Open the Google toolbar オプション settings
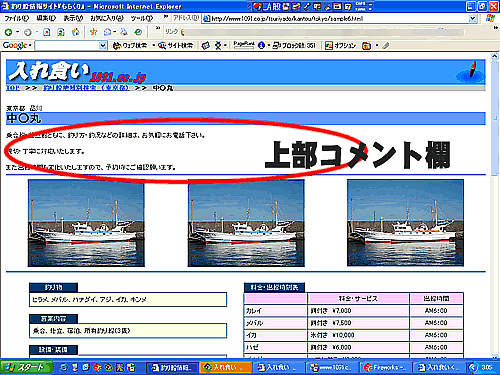500x375 pixels. coord(341,45)
